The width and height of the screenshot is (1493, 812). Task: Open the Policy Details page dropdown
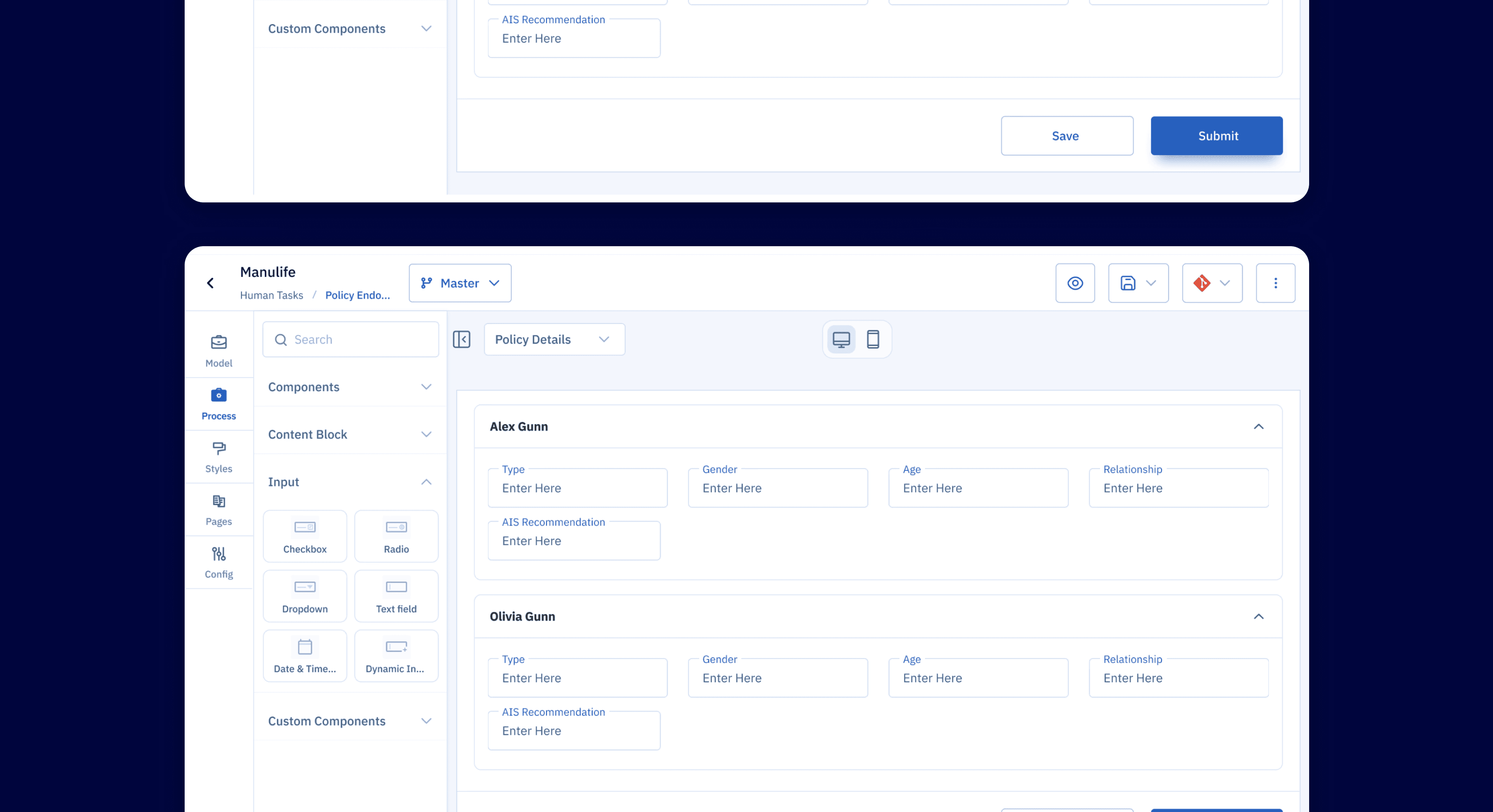554,339
